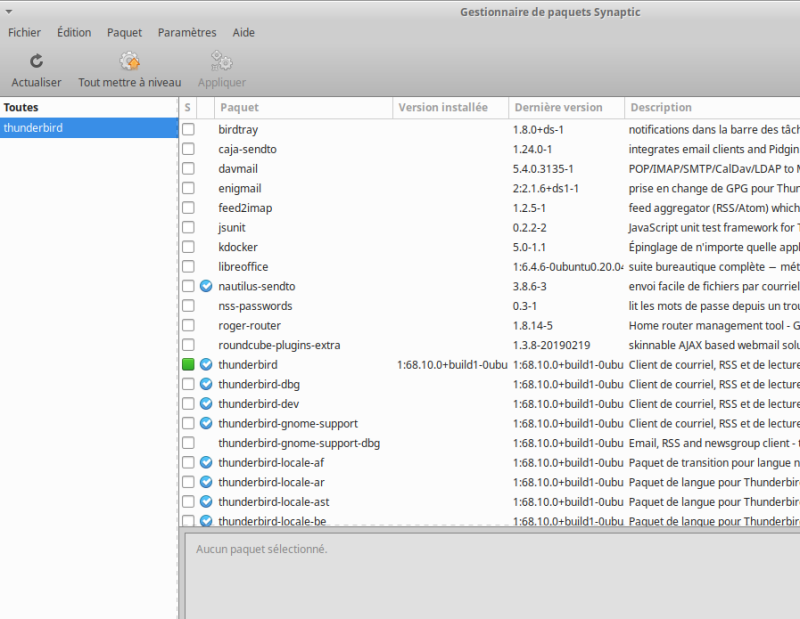Click the Ubuntu-supported icon beside nautilus-sendto
The image size is (800, 619).
click(x=206, y=286)
